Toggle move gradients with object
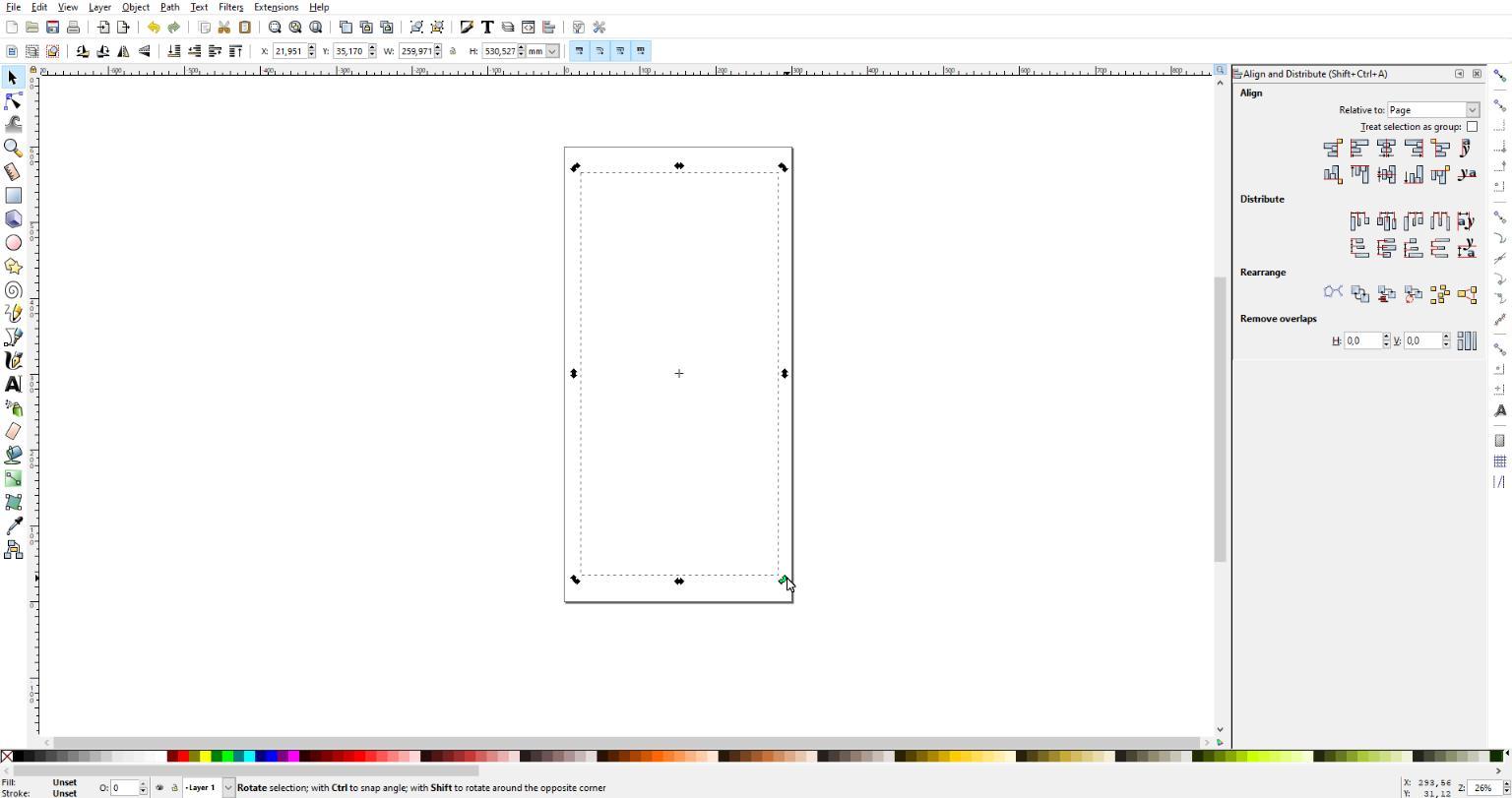This screenshot has height=798, width=1512. (x=620, y=51)
